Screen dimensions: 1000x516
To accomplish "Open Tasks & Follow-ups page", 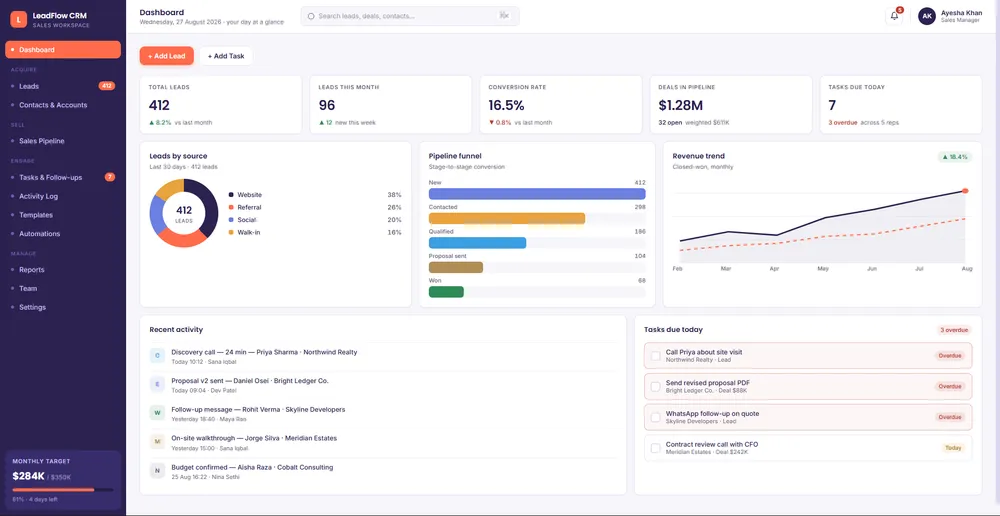I will (x=62, y=177).
